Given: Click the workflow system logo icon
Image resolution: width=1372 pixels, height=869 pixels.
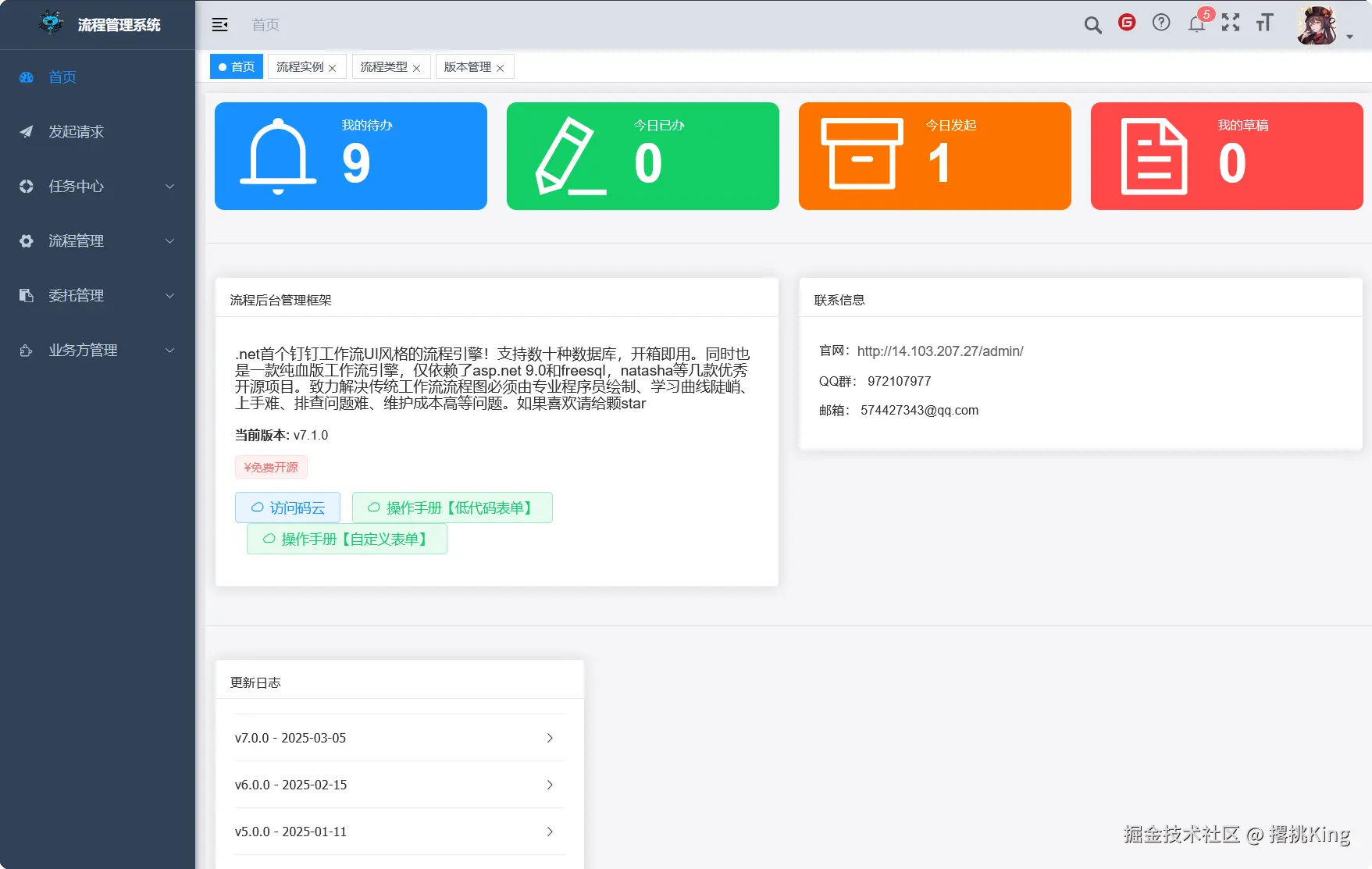Looking at the screenshot, I should (52, 23).
